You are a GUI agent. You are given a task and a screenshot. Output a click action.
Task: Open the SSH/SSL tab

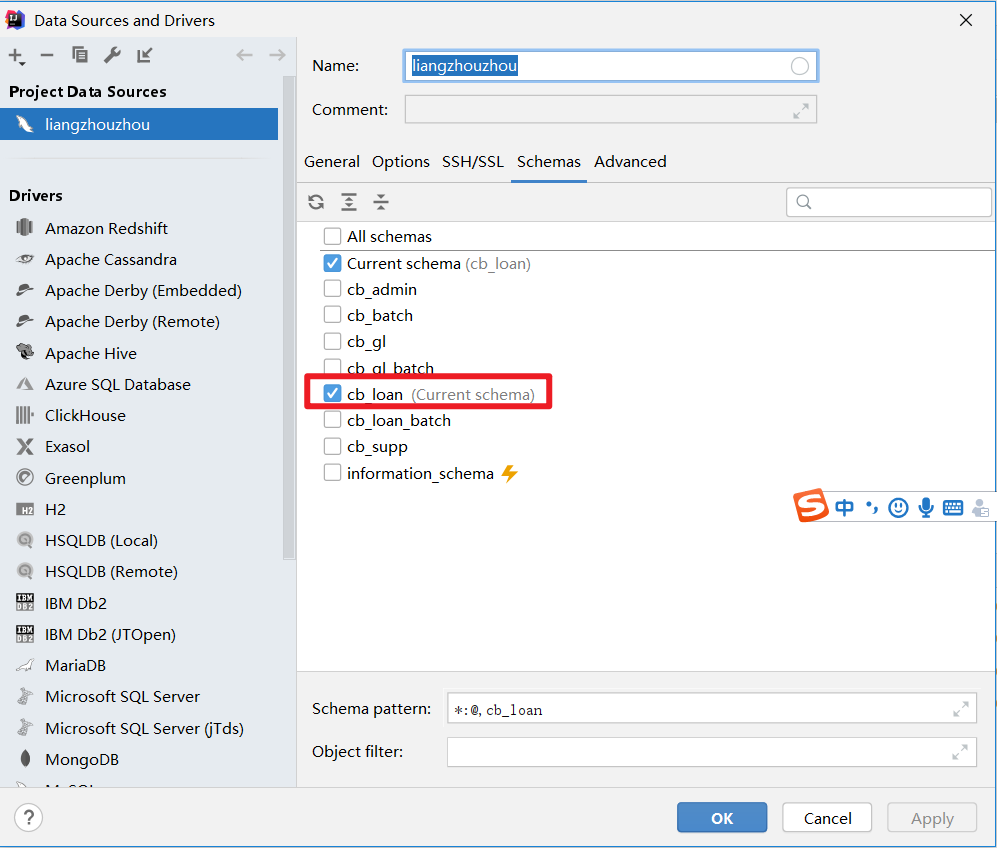click(472, 162)
